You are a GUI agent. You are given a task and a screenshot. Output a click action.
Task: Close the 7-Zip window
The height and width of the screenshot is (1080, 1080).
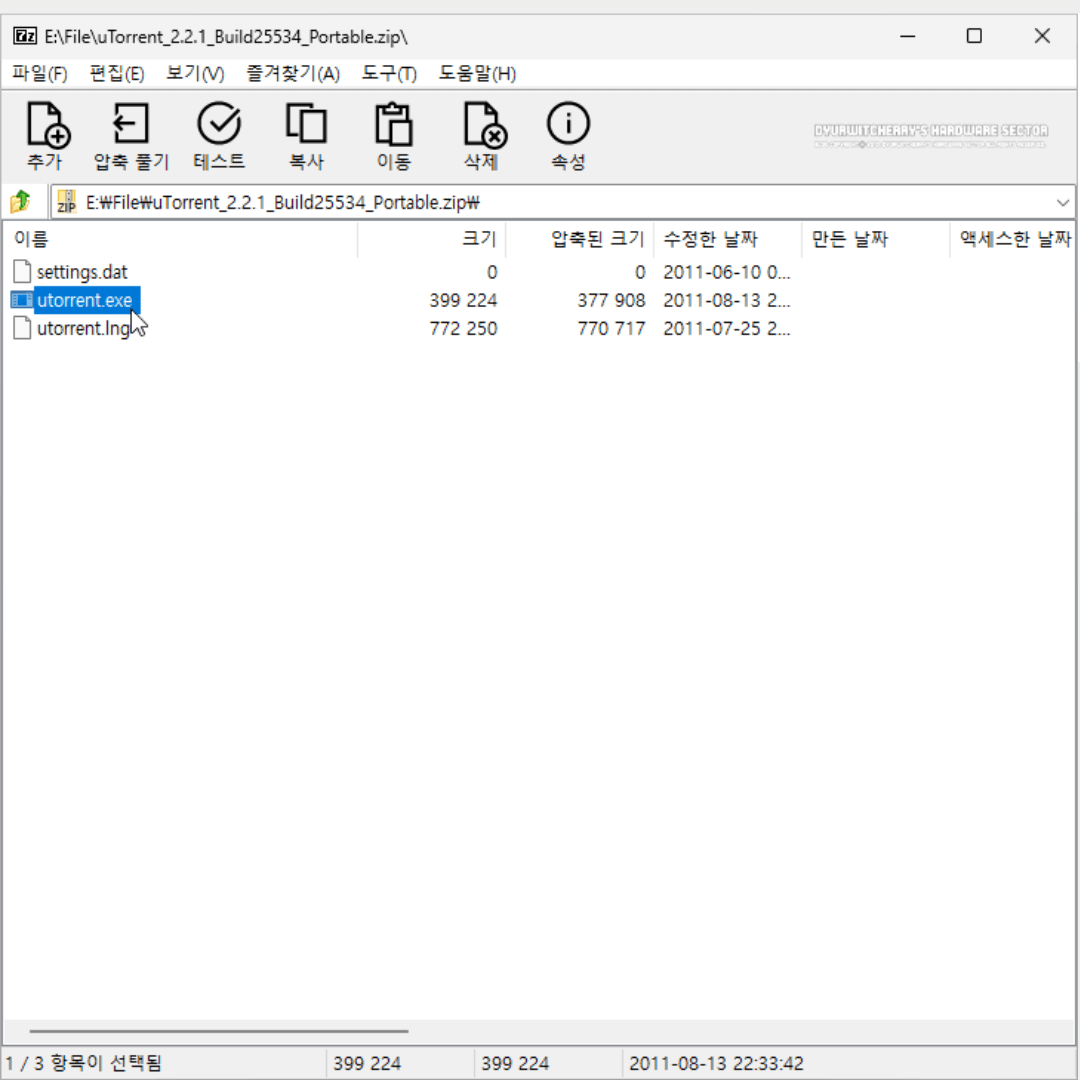coord(1042,36)
